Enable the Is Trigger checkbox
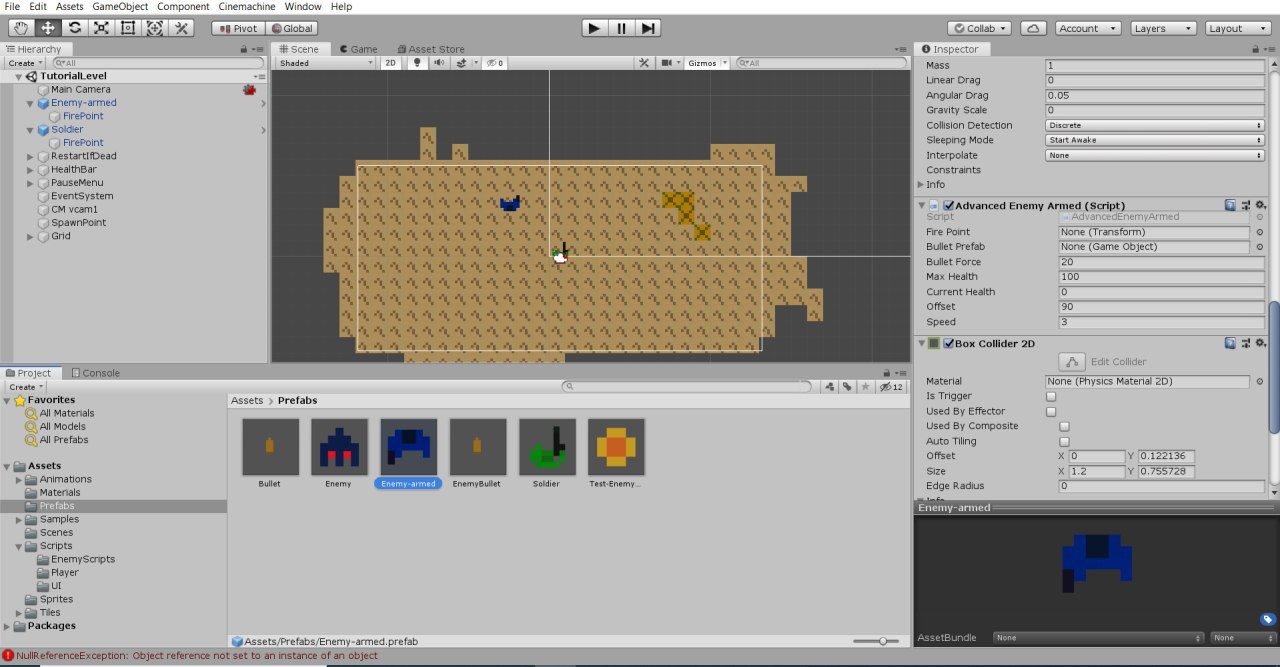Screen dimensions: 1280x667 pyautogui.click(x=1051, y=396)
